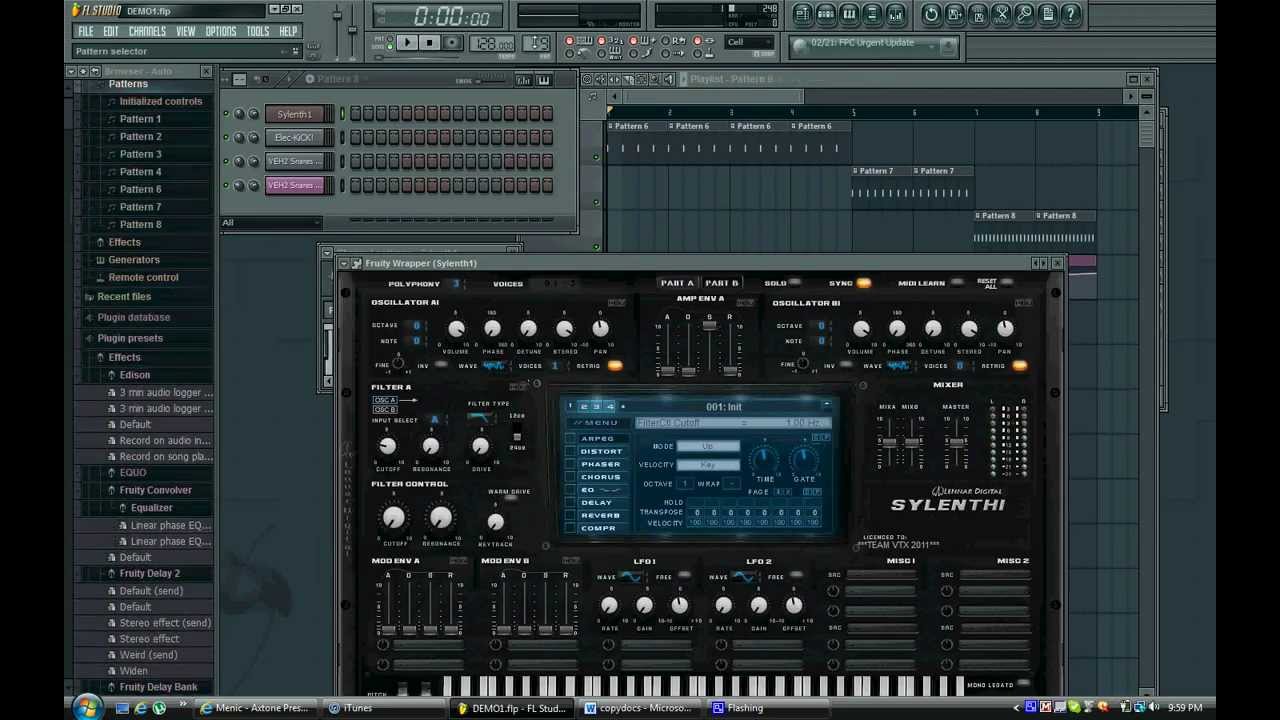
Task: Open the VIEW menu
Action: pyautogui.click(x=186, y=31)
